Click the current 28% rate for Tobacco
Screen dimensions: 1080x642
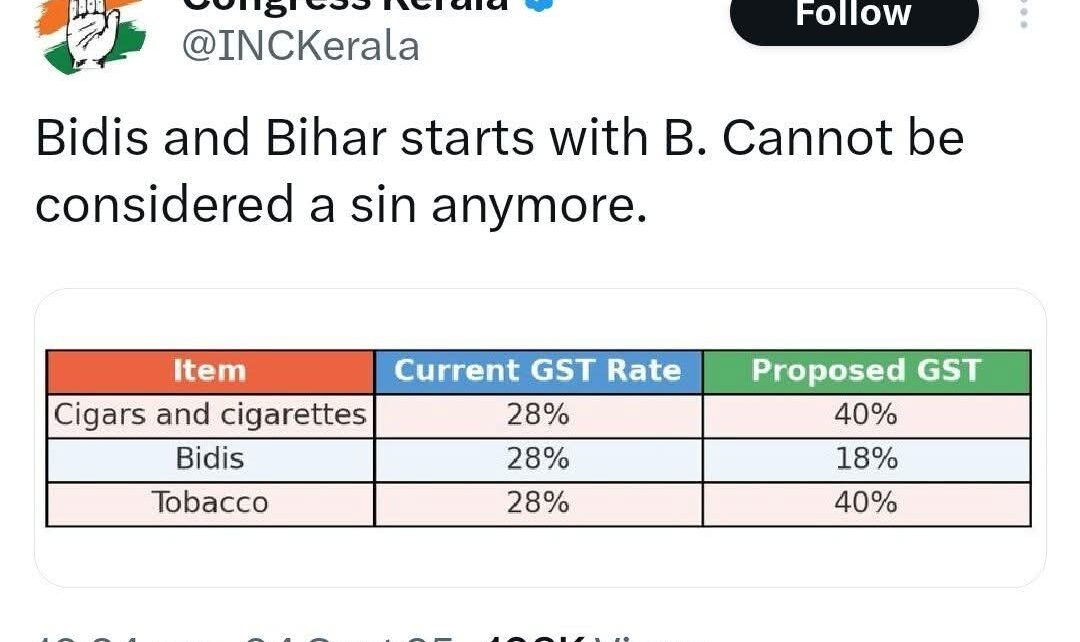(538, 503)
